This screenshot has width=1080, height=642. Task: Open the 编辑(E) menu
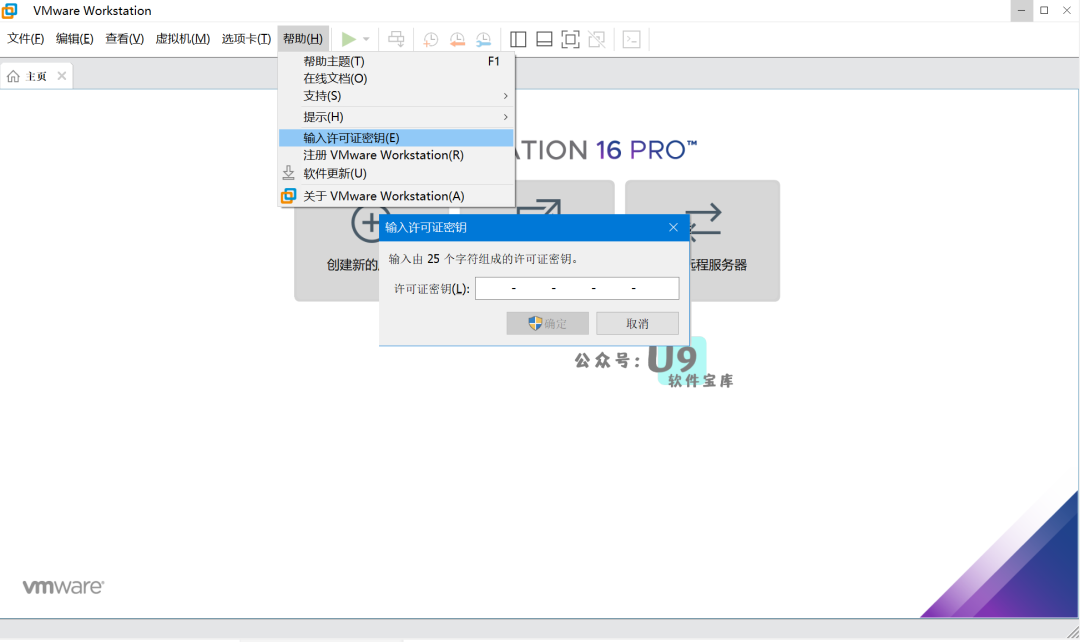[x=74, y=39]
